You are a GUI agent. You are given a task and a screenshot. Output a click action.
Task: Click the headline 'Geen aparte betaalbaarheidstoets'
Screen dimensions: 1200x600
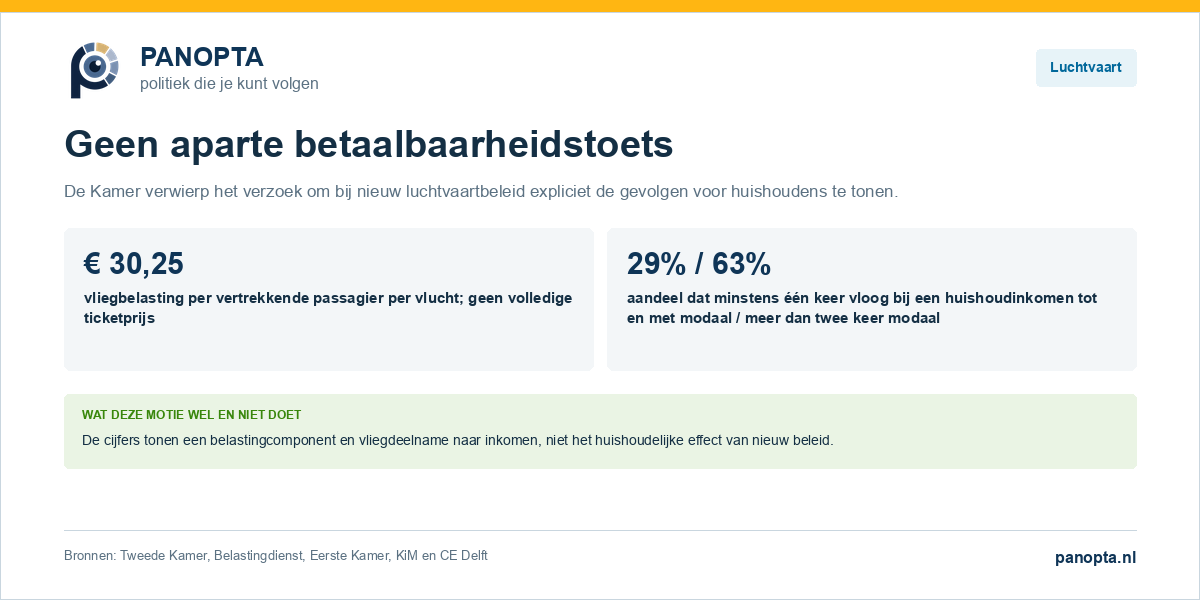(x=369, y=145)
